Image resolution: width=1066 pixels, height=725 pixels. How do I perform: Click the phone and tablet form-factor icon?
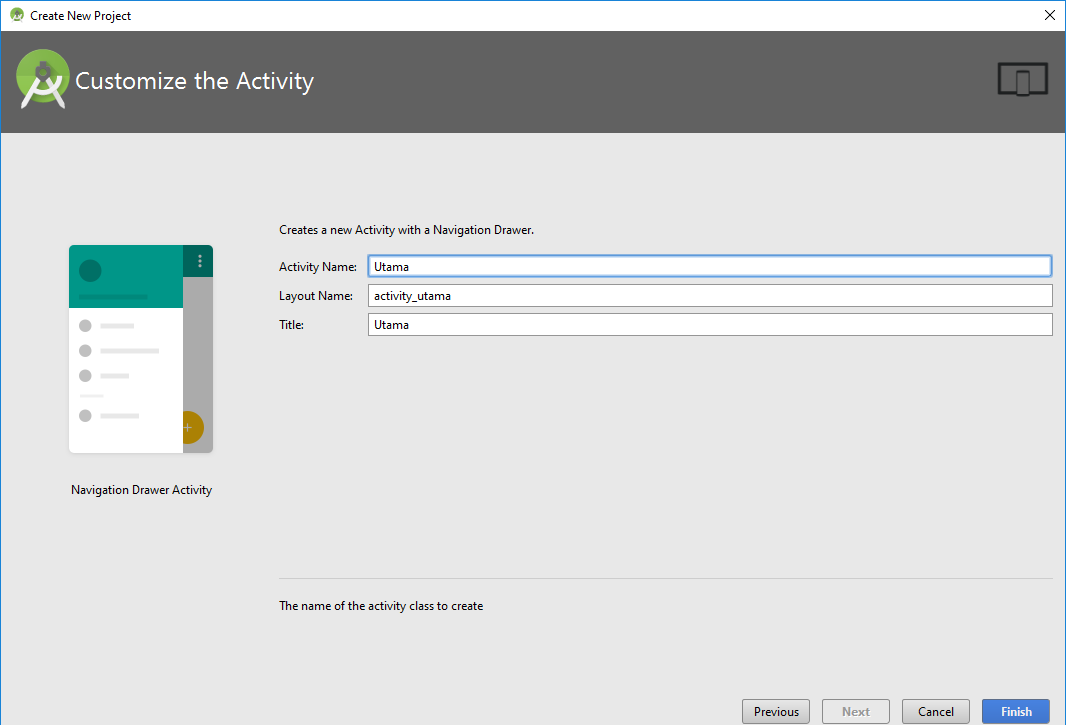pos(1022,80)
